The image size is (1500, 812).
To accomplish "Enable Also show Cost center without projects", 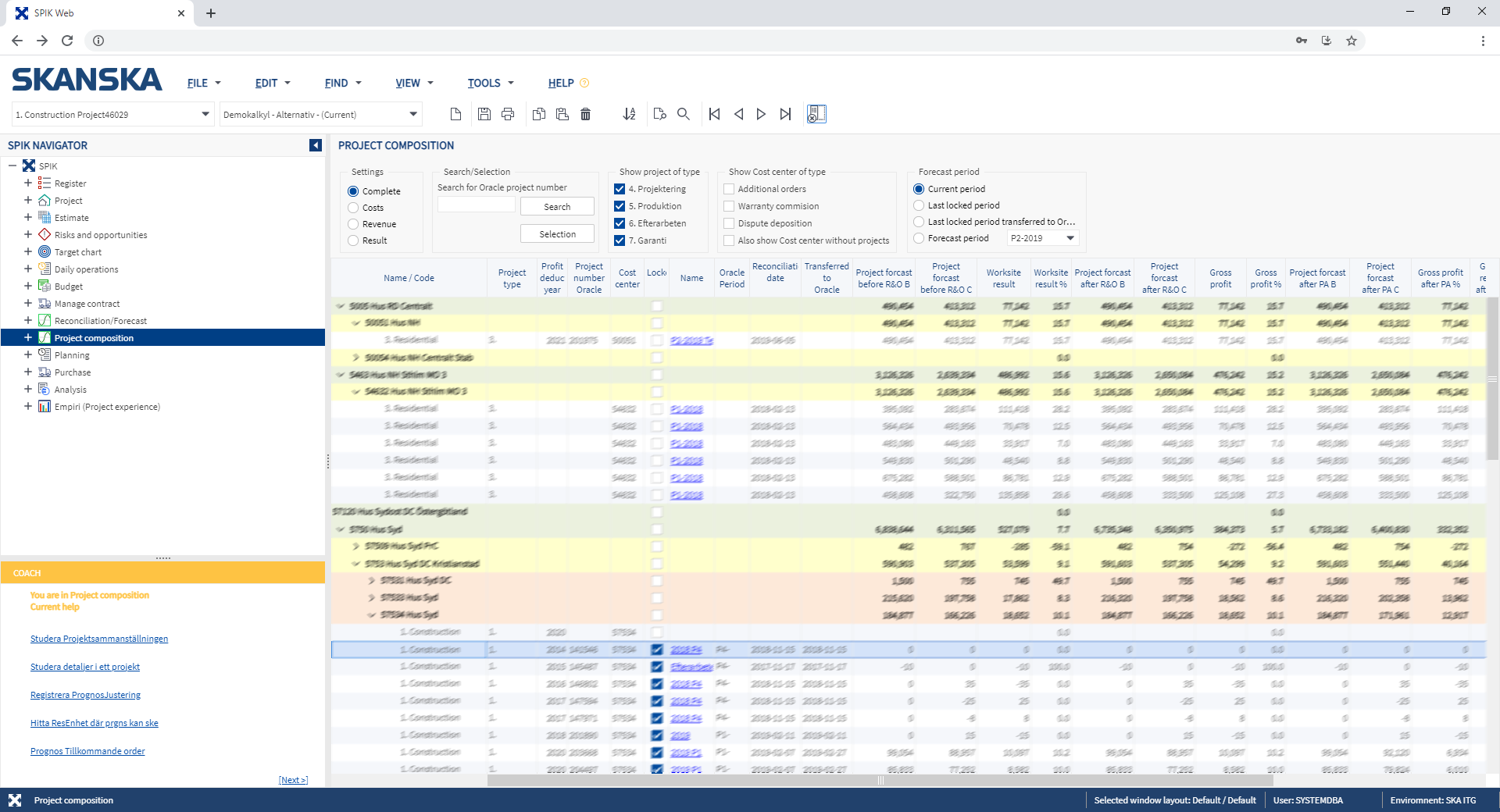I will 729,240.
